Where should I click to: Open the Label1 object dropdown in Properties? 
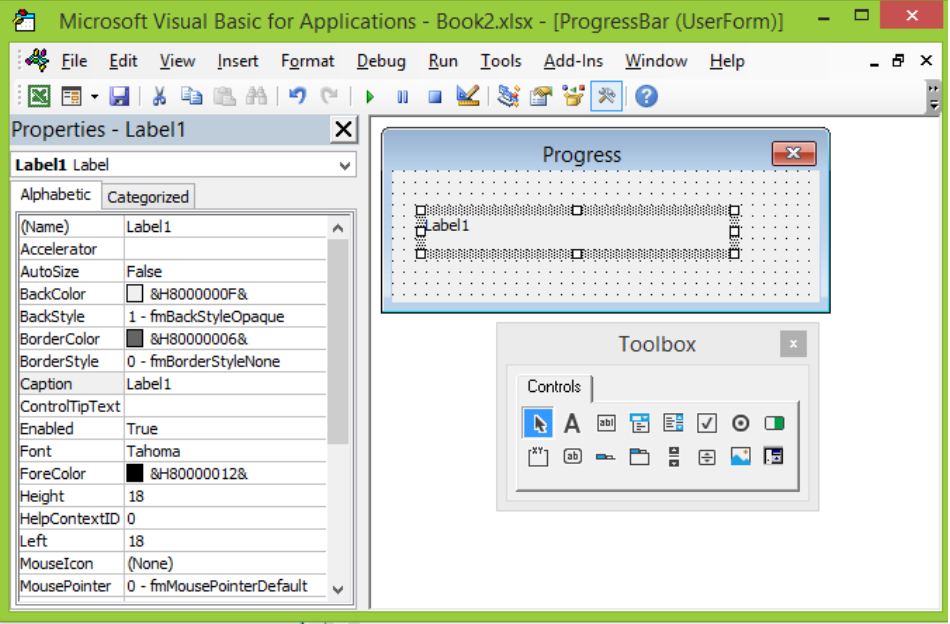click(345, 165)
